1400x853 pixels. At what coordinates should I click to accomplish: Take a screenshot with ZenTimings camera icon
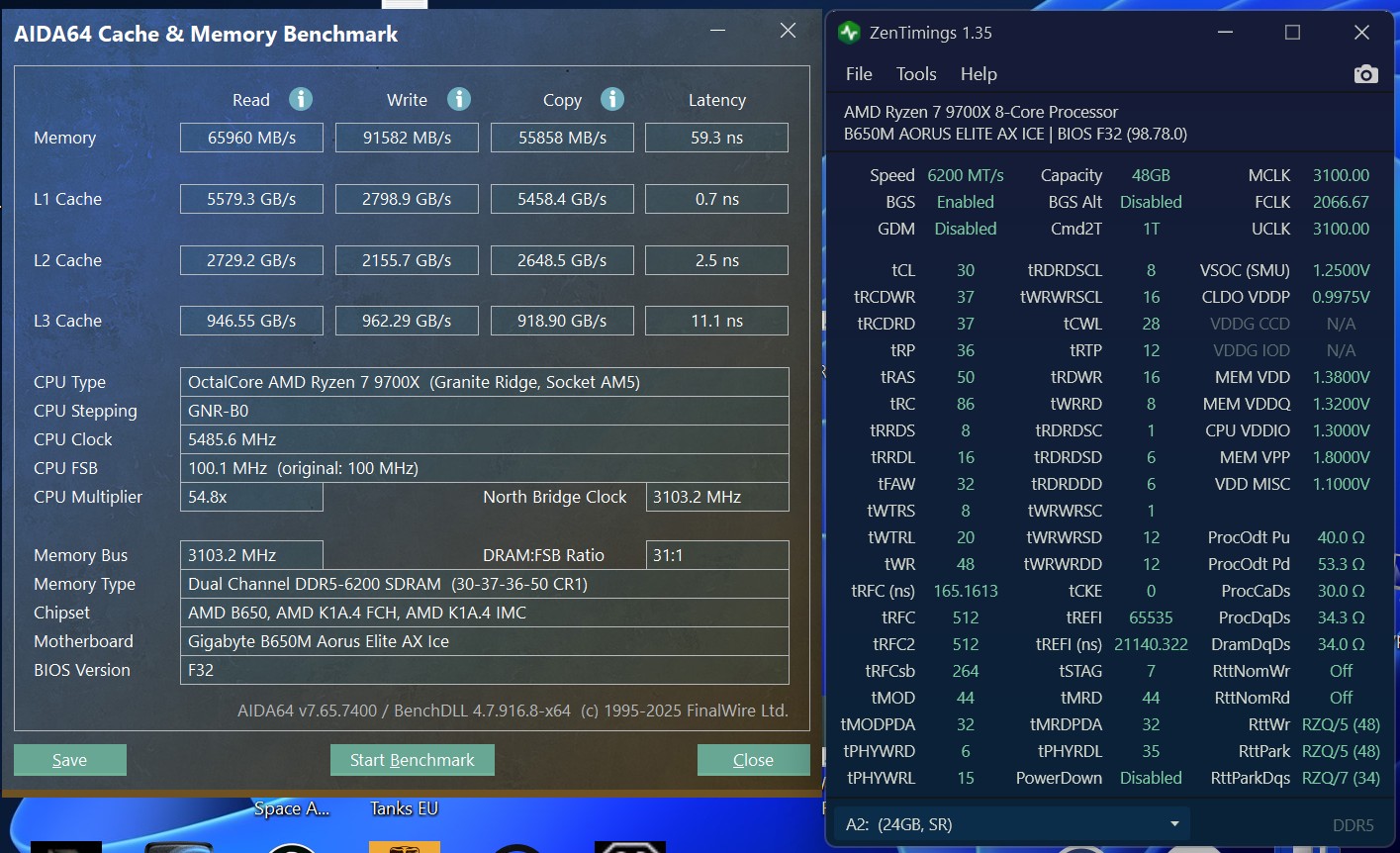(x=1365, y=74)
